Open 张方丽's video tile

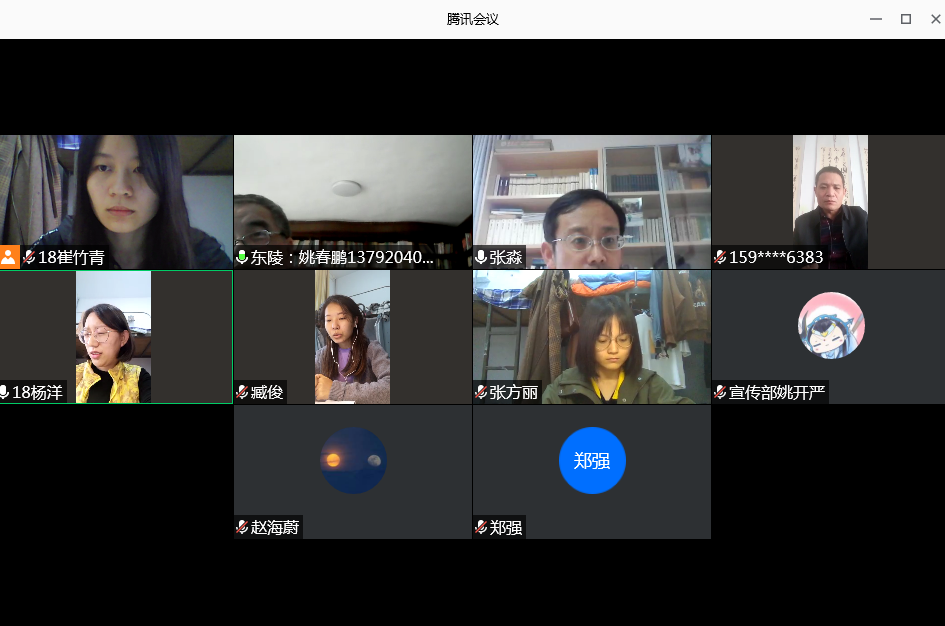point(592,330)
